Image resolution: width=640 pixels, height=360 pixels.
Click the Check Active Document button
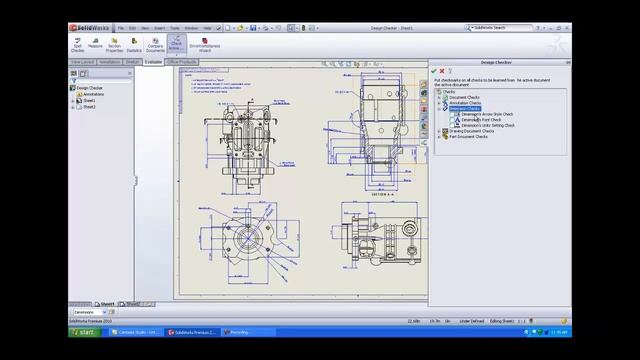(x=176, y=43)
